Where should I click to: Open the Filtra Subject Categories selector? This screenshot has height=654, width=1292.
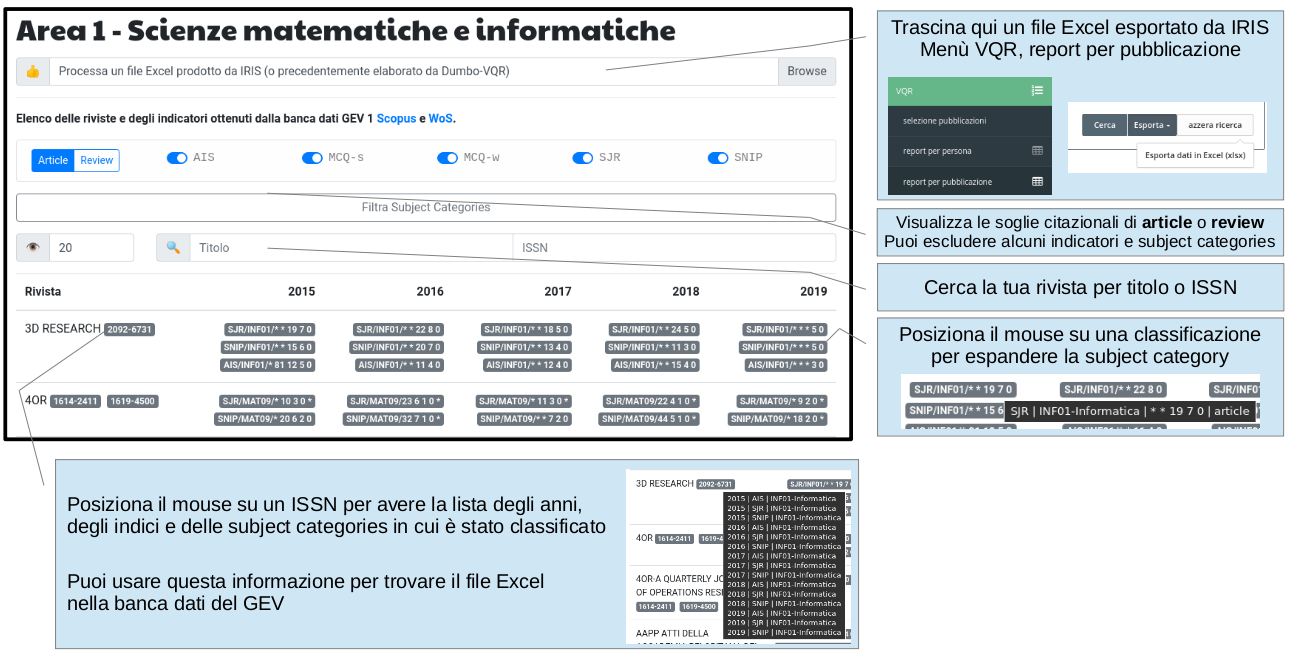pos(426,207)
